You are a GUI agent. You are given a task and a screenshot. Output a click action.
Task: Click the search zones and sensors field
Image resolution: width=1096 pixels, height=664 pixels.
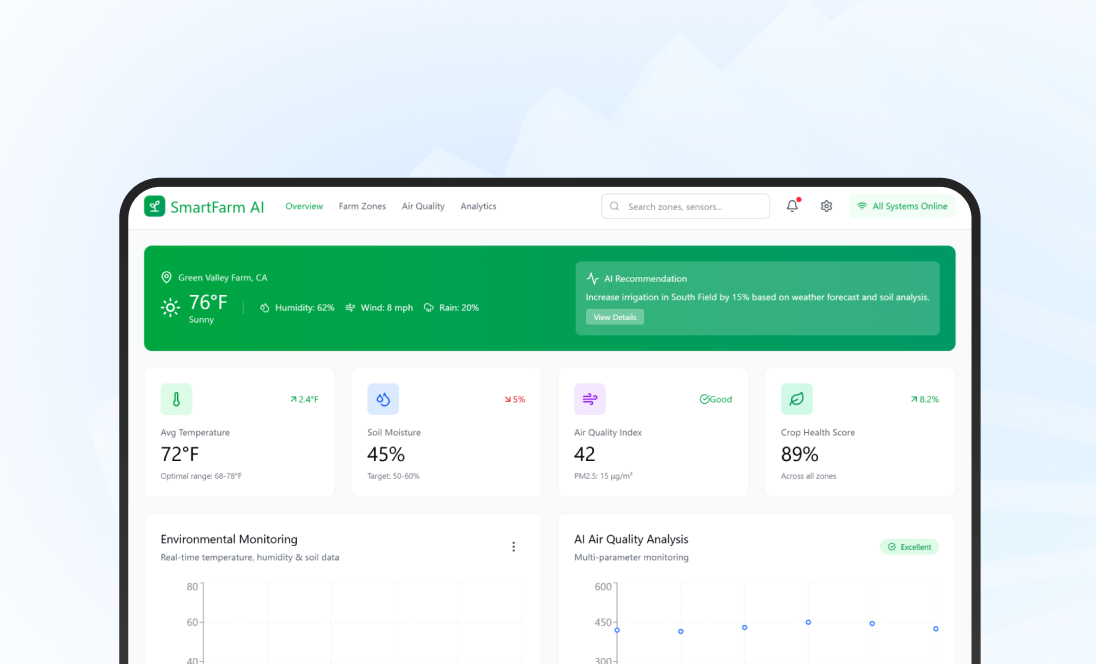coord(685,206)
